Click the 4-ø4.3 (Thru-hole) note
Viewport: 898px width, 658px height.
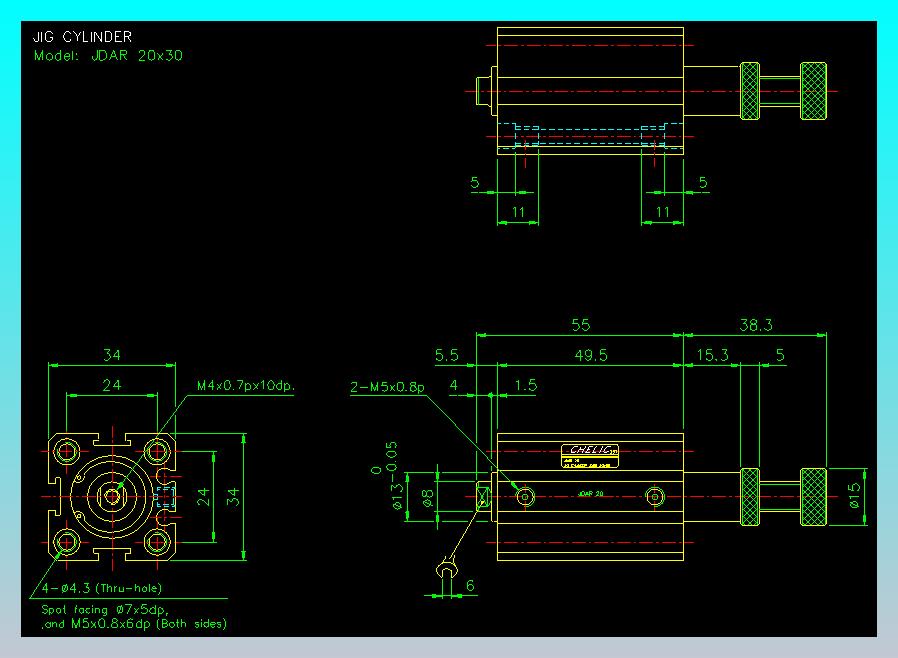click(x=102, y=588)
